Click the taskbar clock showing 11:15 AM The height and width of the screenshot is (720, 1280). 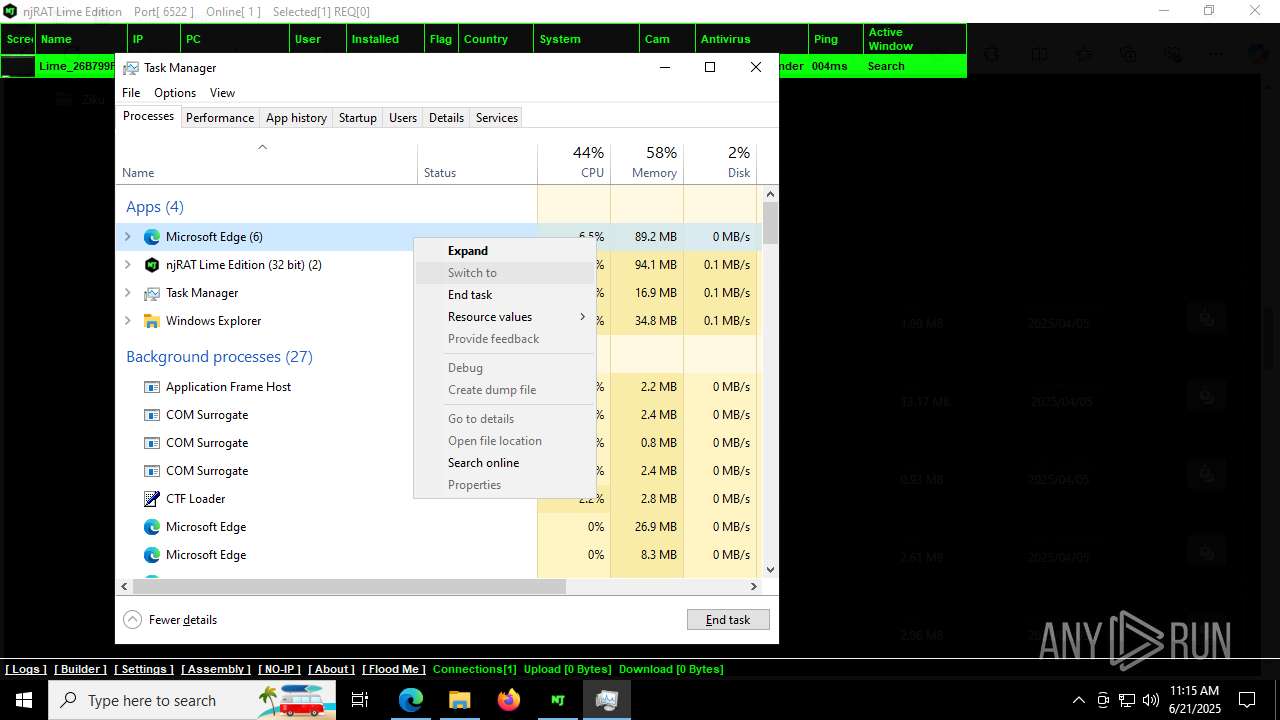[1194, 700]
